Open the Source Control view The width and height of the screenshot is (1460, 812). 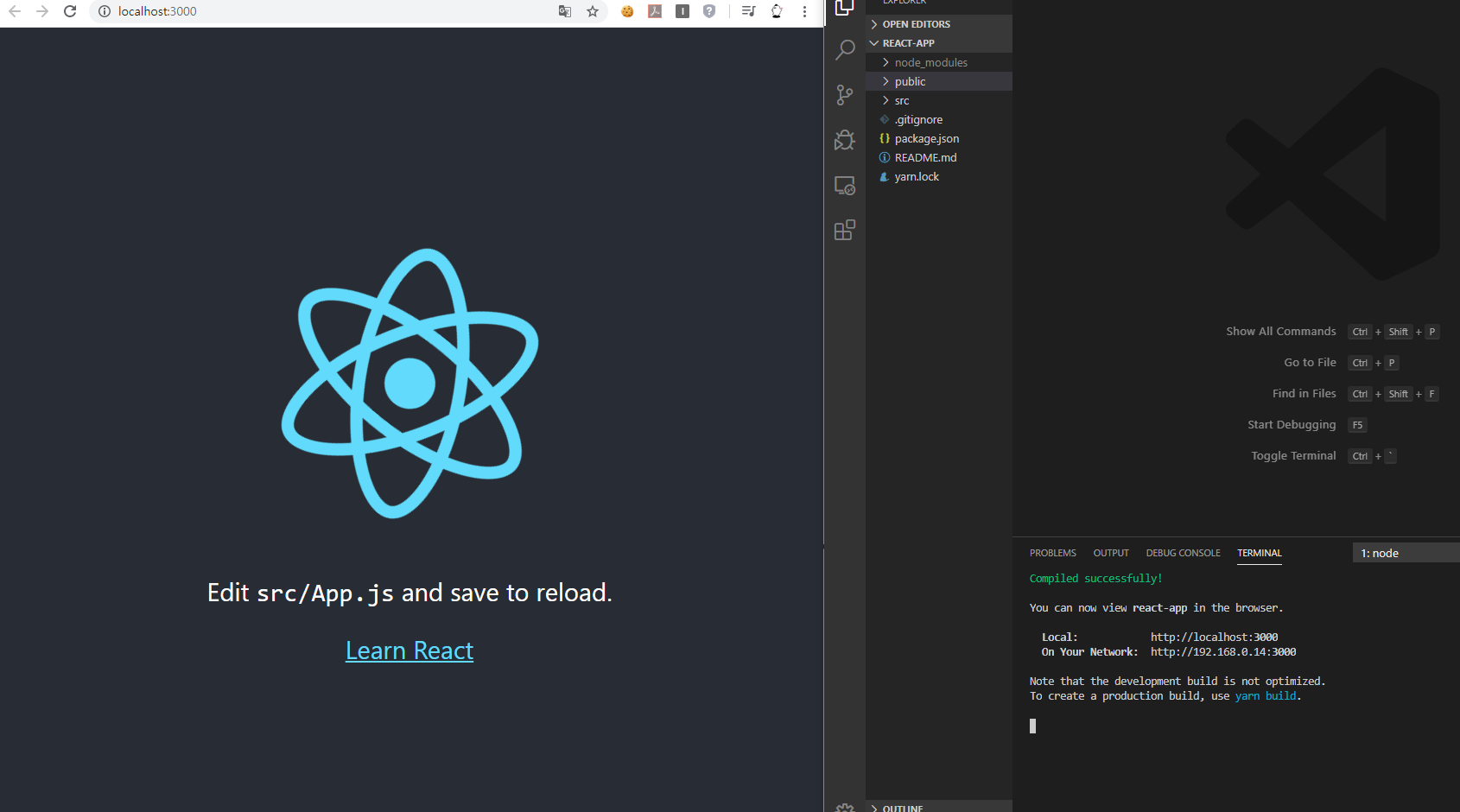point(845,95)
